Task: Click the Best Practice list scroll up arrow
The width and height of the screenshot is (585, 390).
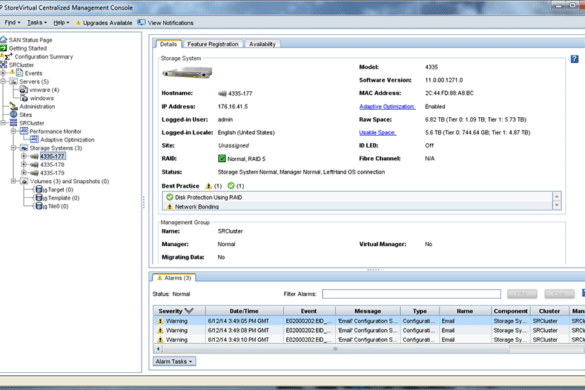Action: tap(557, 196)
